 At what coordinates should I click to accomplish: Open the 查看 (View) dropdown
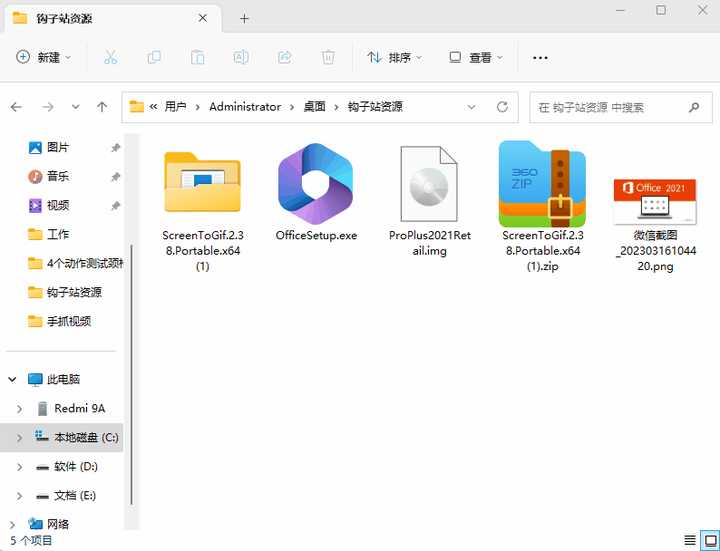click(x=476, y=57)
